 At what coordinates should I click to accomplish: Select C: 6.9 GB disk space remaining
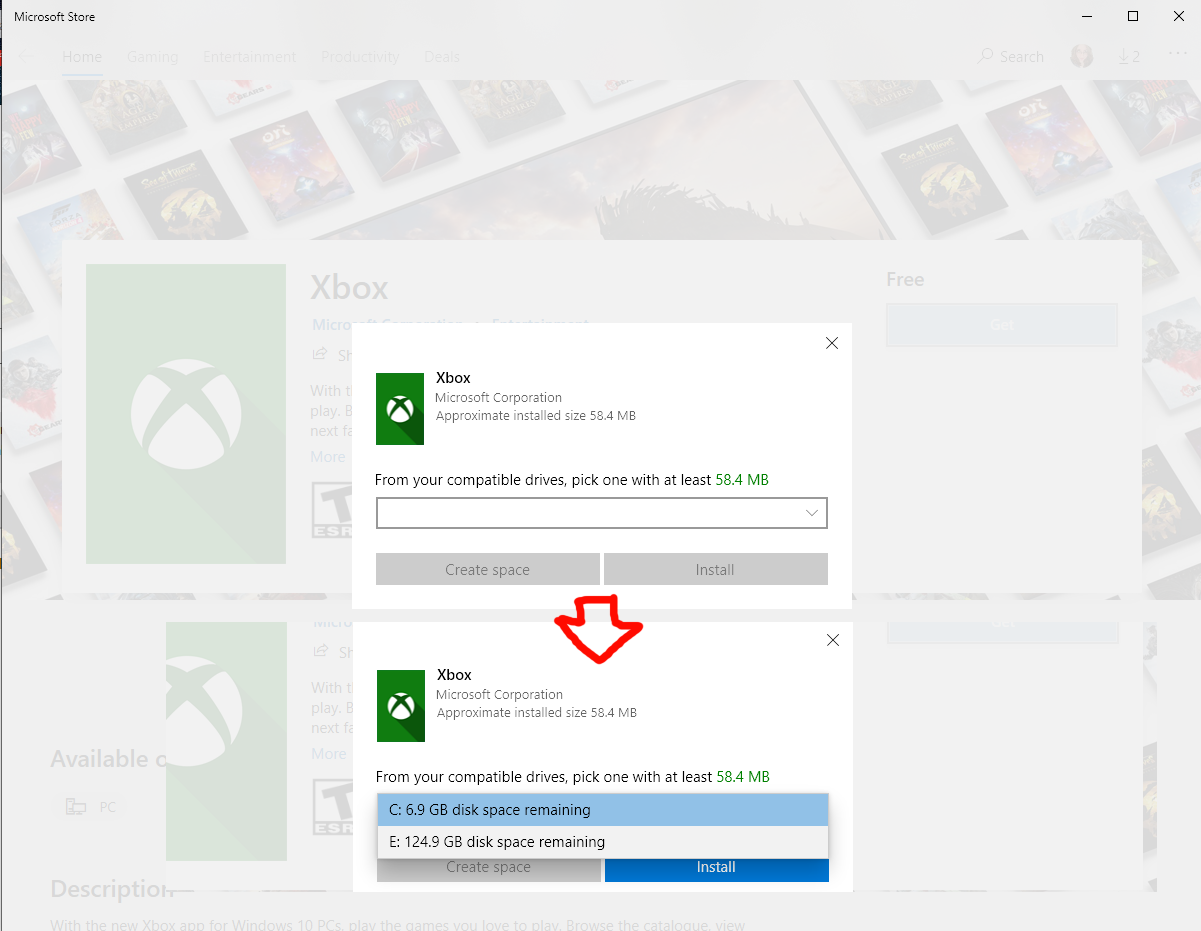pos(603,810)
